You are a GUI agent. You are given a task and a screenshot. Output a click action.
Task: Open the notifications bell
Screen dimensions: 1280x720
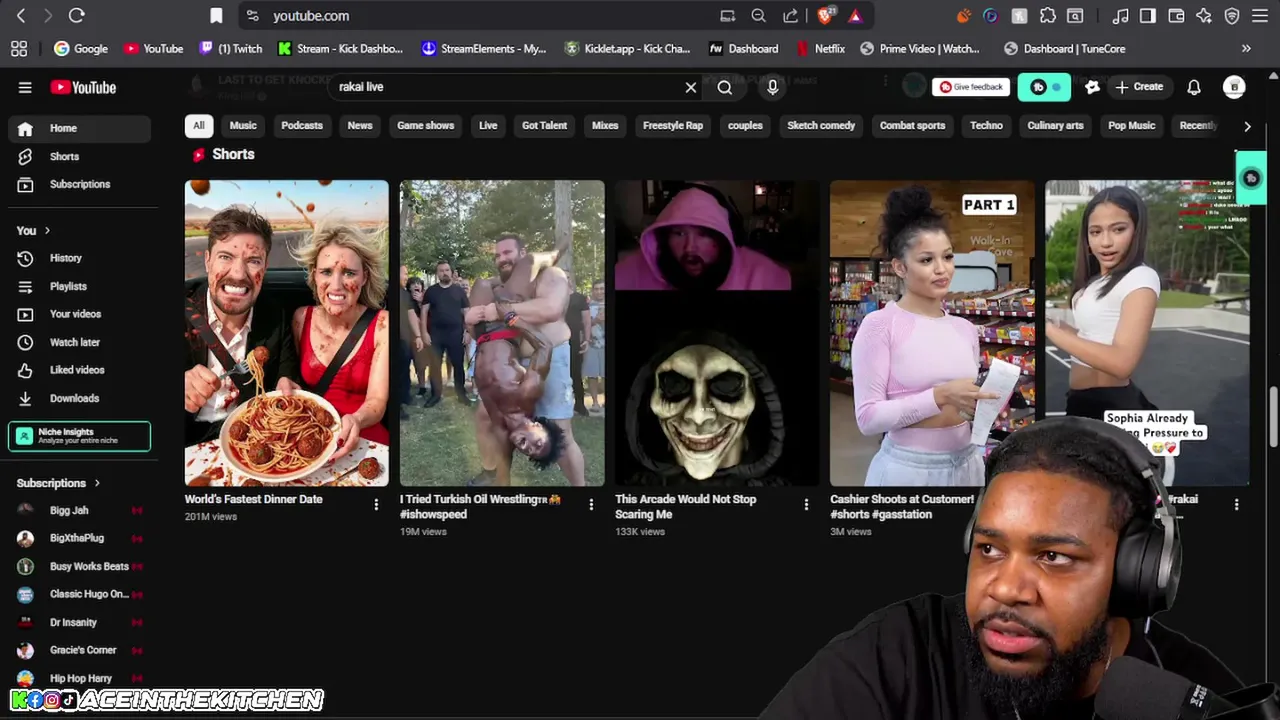tap(1194, 87)
